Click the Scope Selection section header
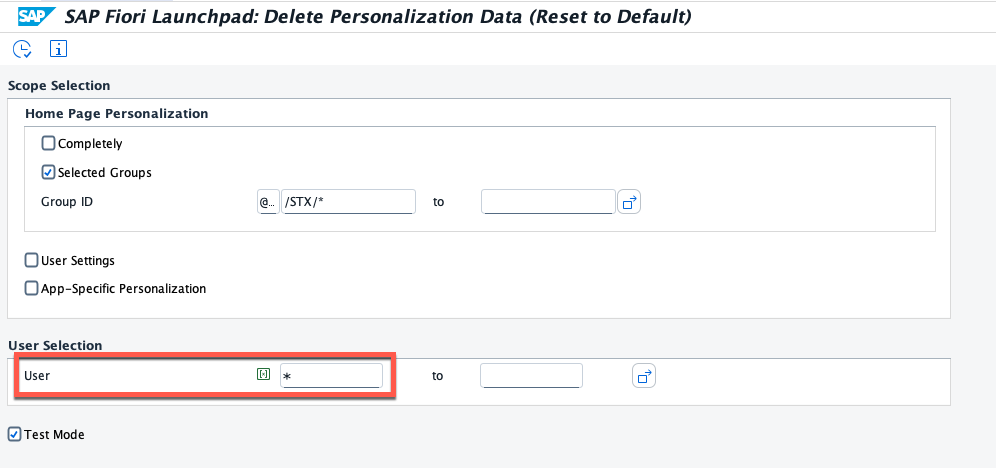Image resolution: width=996 pixels, height=468 pixels. click(59, 86)
